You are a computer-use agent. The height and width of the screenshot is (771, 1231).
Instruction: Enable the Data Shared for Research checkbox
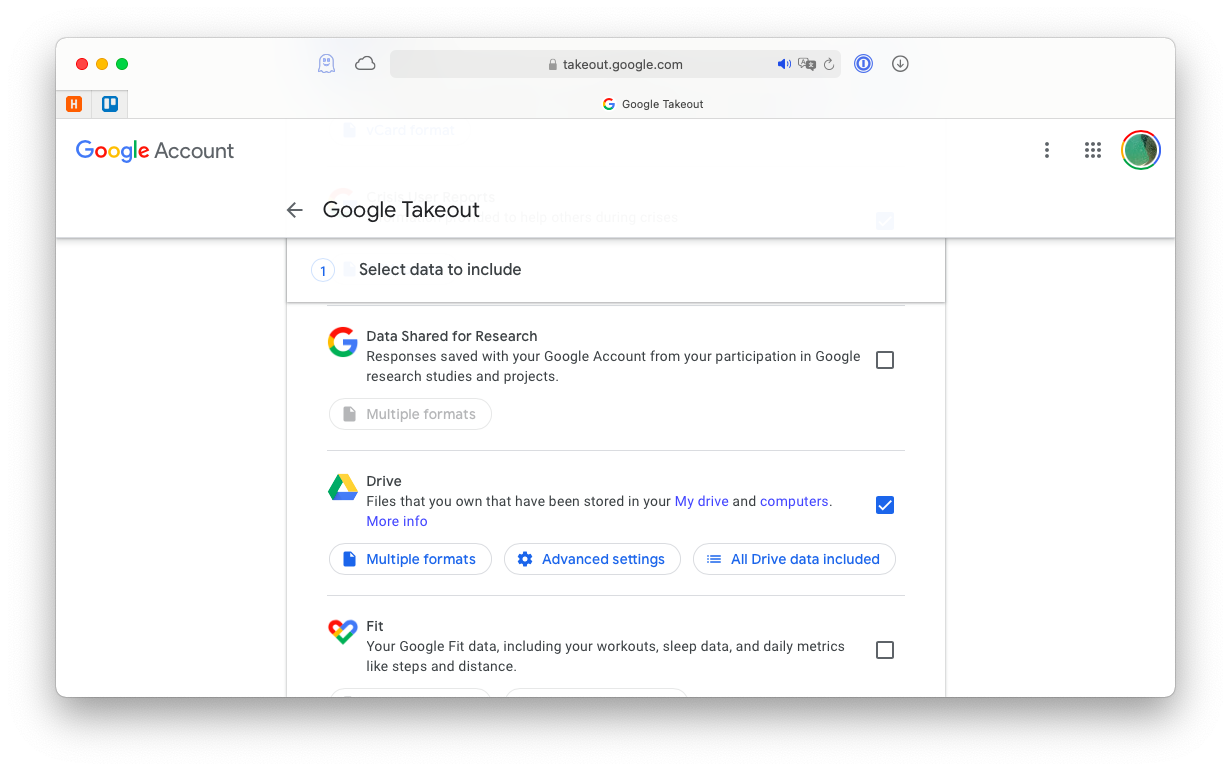click(x=884, y=359)
